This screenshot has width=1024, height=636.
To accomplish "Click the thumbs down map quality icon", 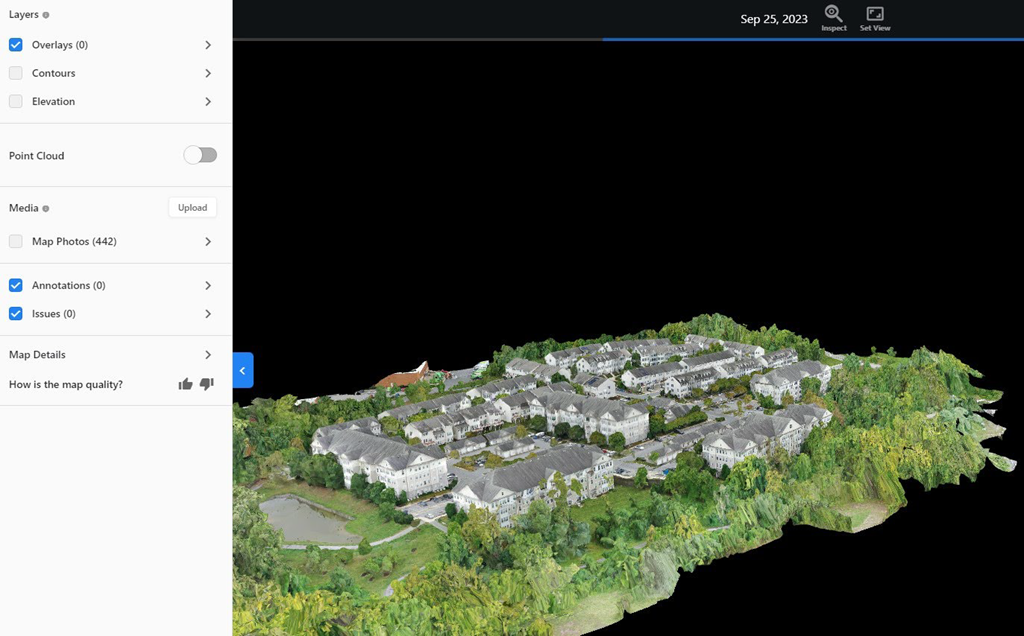I will 207,384.
